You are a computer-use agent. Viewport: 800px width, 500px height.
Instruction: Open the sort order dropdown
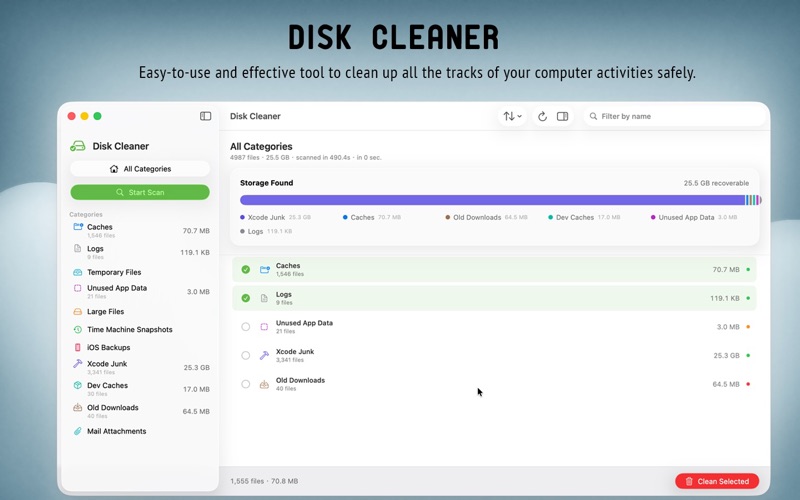pyautogui.click(x=512, y=116)
